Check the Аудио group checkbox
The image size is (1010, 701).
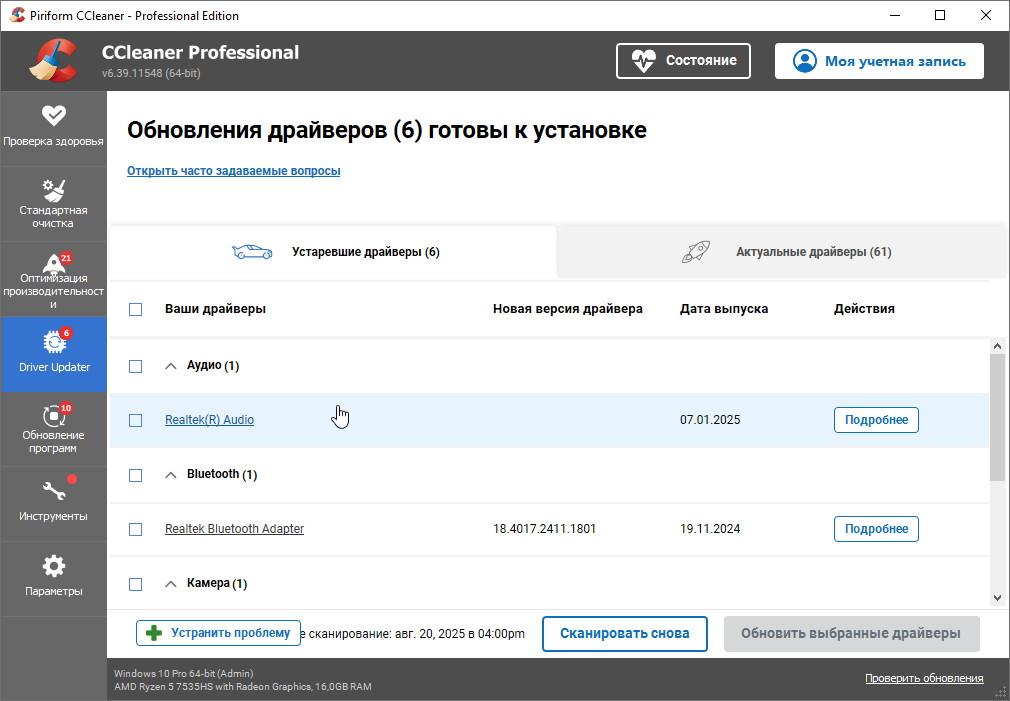(135, 366)
